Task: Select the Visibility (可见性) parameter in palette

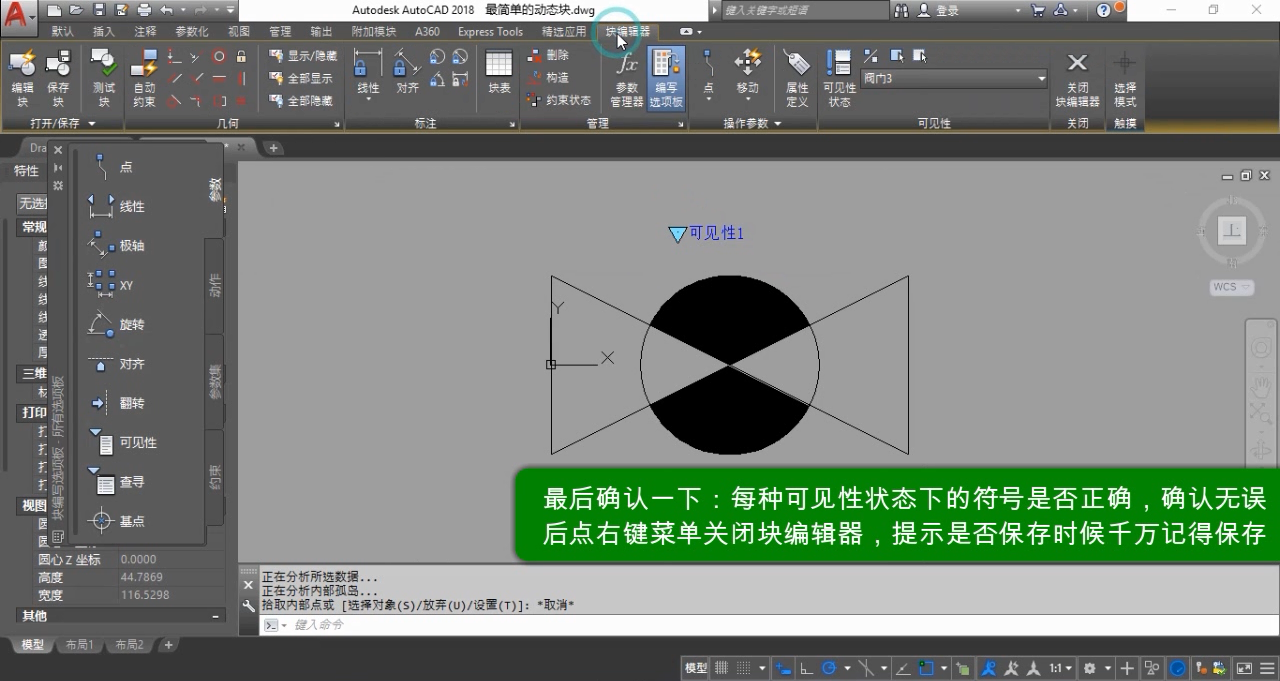Action: point(122,442)
